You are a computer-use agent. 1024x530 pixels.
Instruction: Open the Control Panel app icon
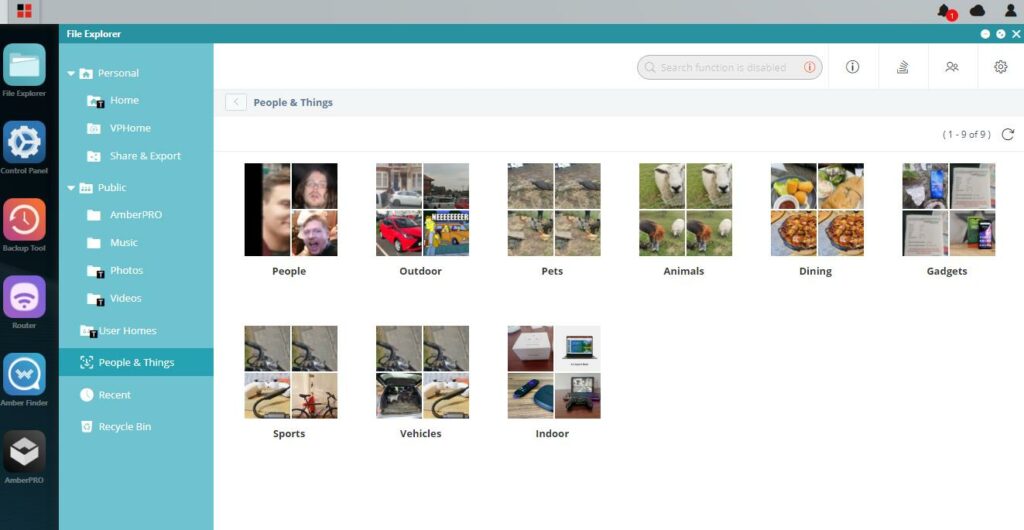click(x=24, y=142)
